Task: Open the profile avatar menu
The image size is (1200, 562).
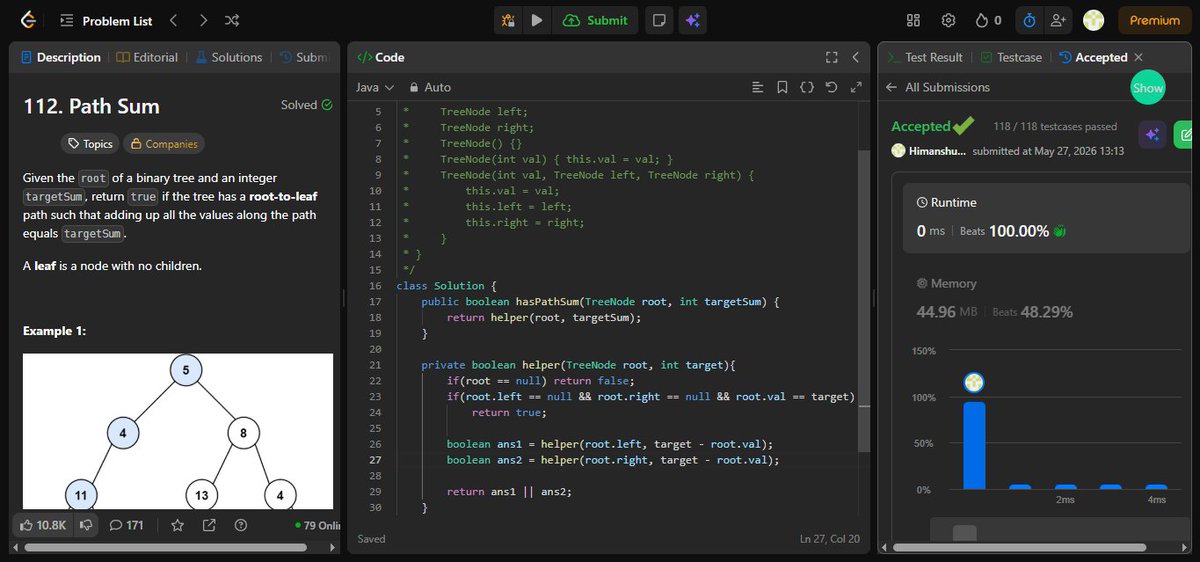Action: (1093, 20)
